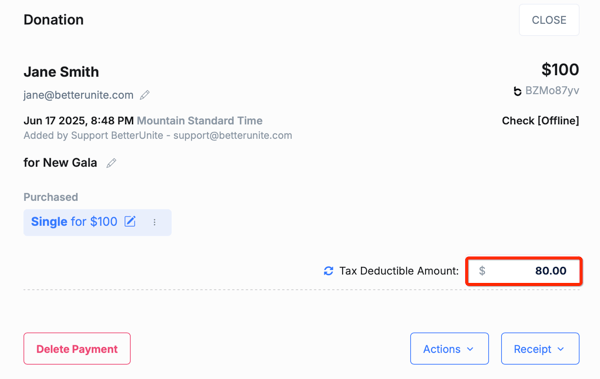Image resolution: width=600 pixels, height=379 pixels.
Task: Click the BetterUnite logo icon near BZMo87yv
Action: coord(517,91)
